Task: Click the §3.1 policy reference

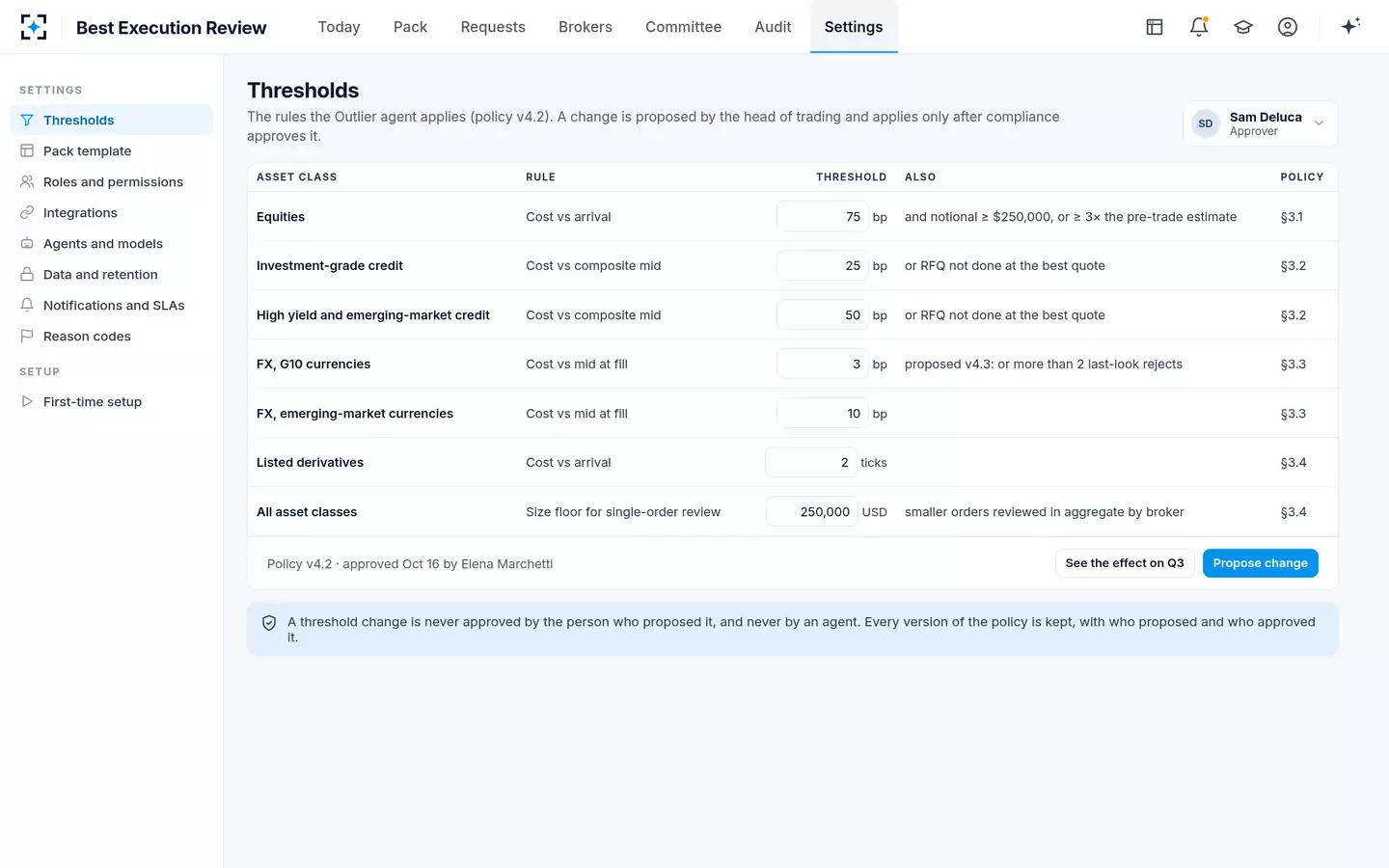Action: coord(1292,217)
